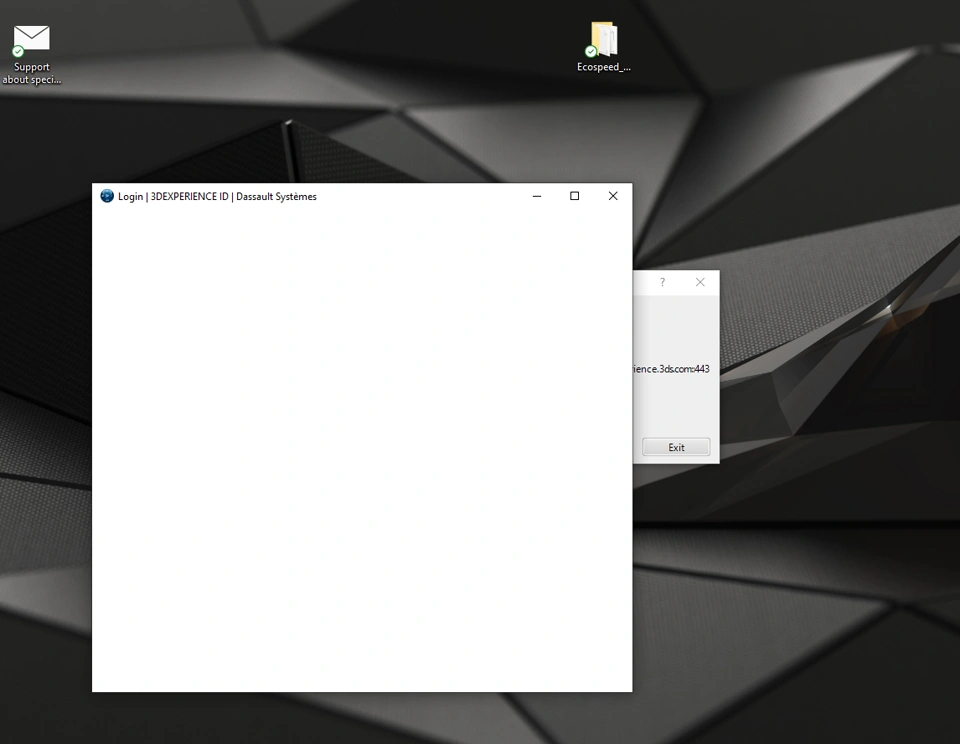Maximize the 3DEXPERIENCE ID login window
The width and height of the screenshot is (960, 744).
[574, 196]
